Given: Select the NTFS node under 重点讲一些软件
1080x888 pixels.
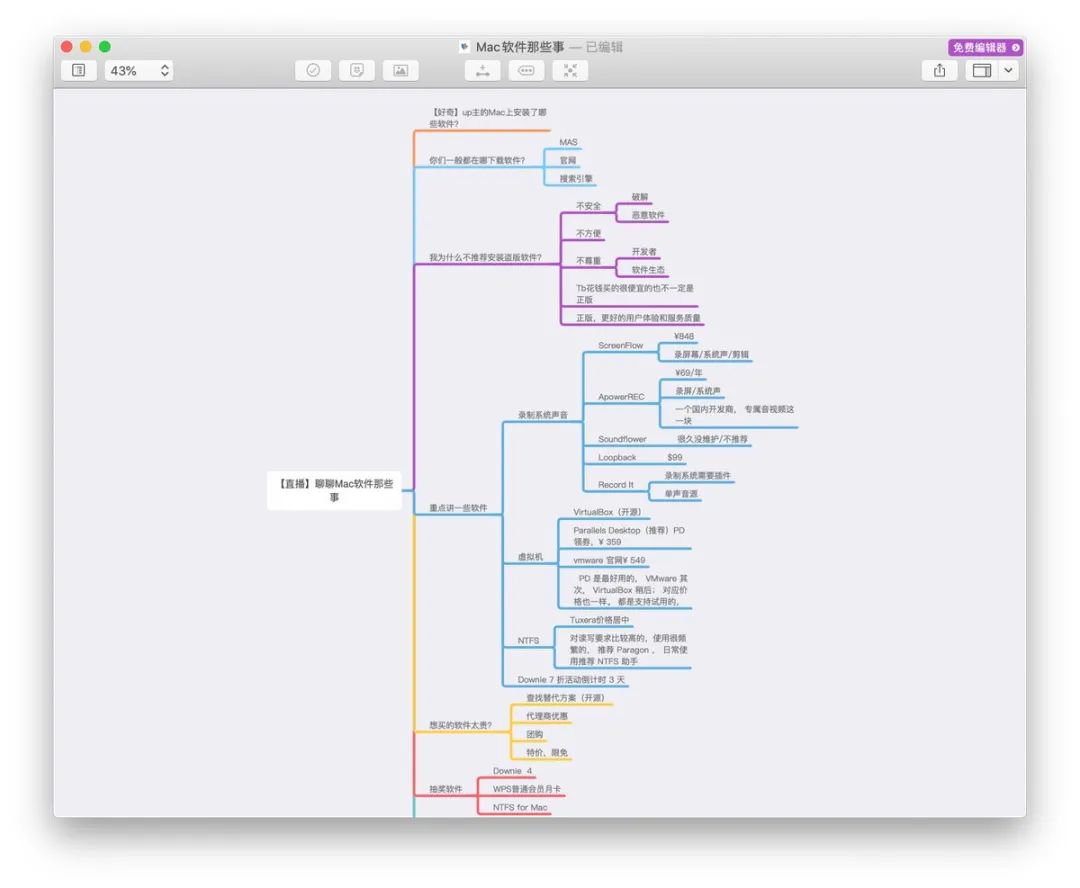Looking at the screenshot, I should (528, 641).
